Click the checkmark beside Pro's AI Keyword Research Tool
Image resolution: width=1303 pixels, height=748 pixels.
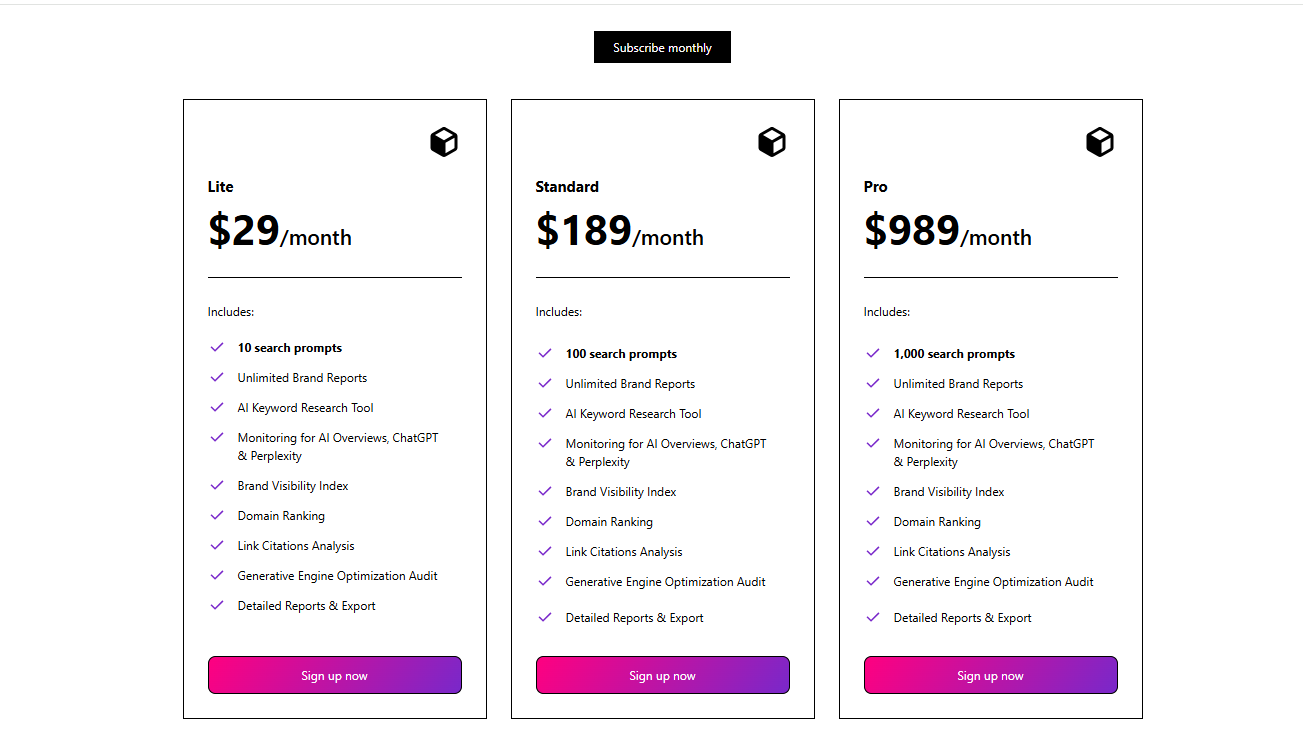pos(873,413)
